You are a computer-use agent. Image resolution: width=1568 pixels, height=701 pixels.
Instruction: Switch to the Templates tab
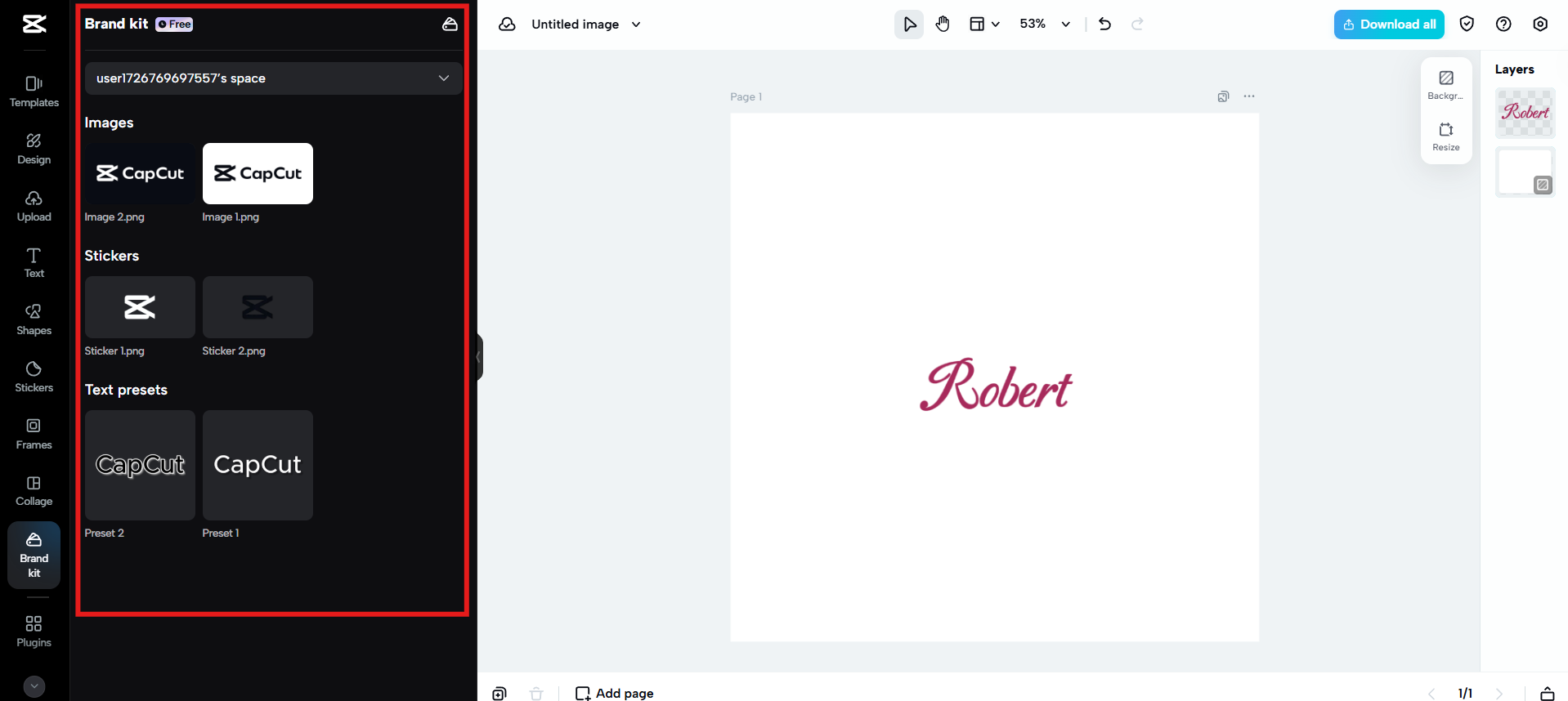[34, 91]
